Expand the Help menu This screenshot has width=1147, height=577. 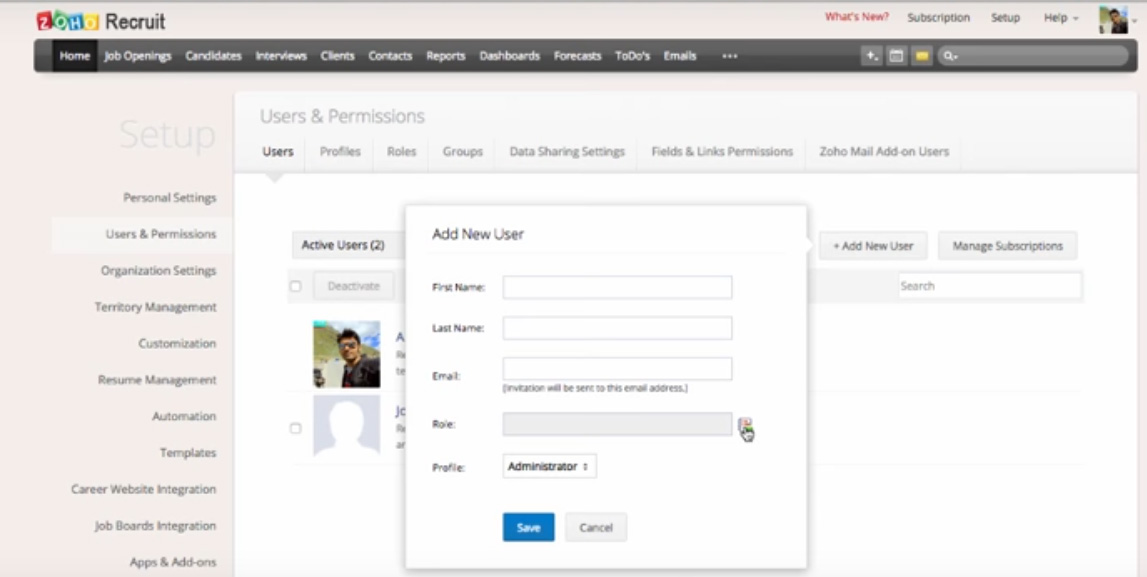pos(1061,18)
